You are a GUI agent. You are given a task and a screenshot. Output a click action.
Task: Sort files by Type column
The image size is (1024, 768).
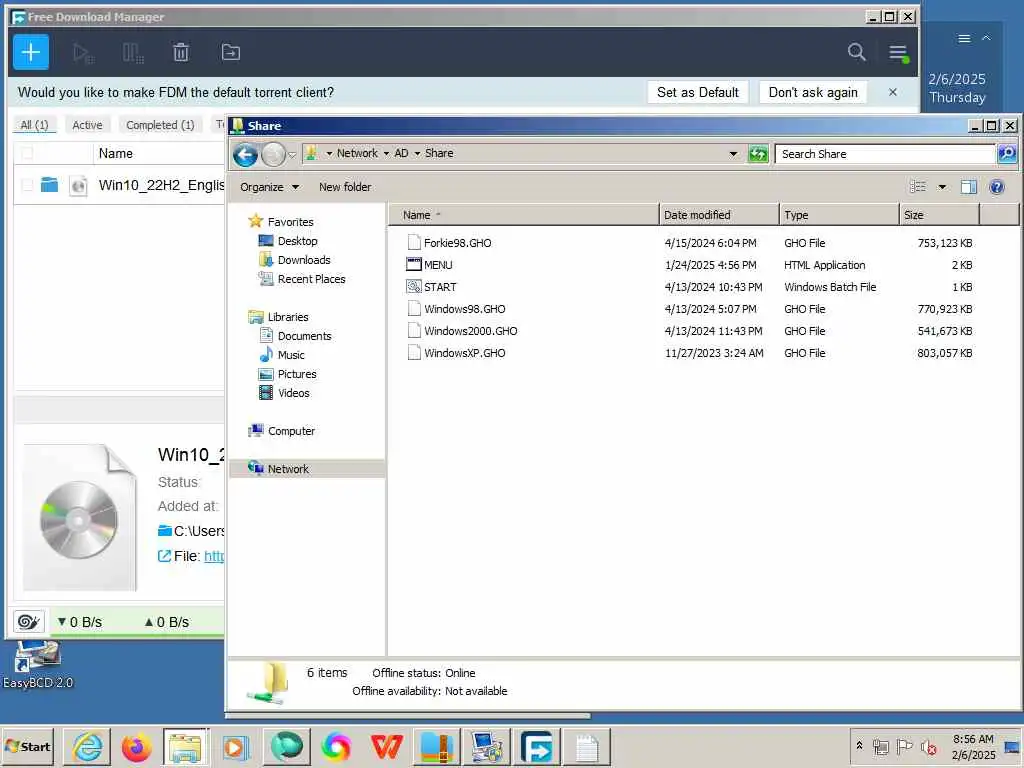[839, 215]
